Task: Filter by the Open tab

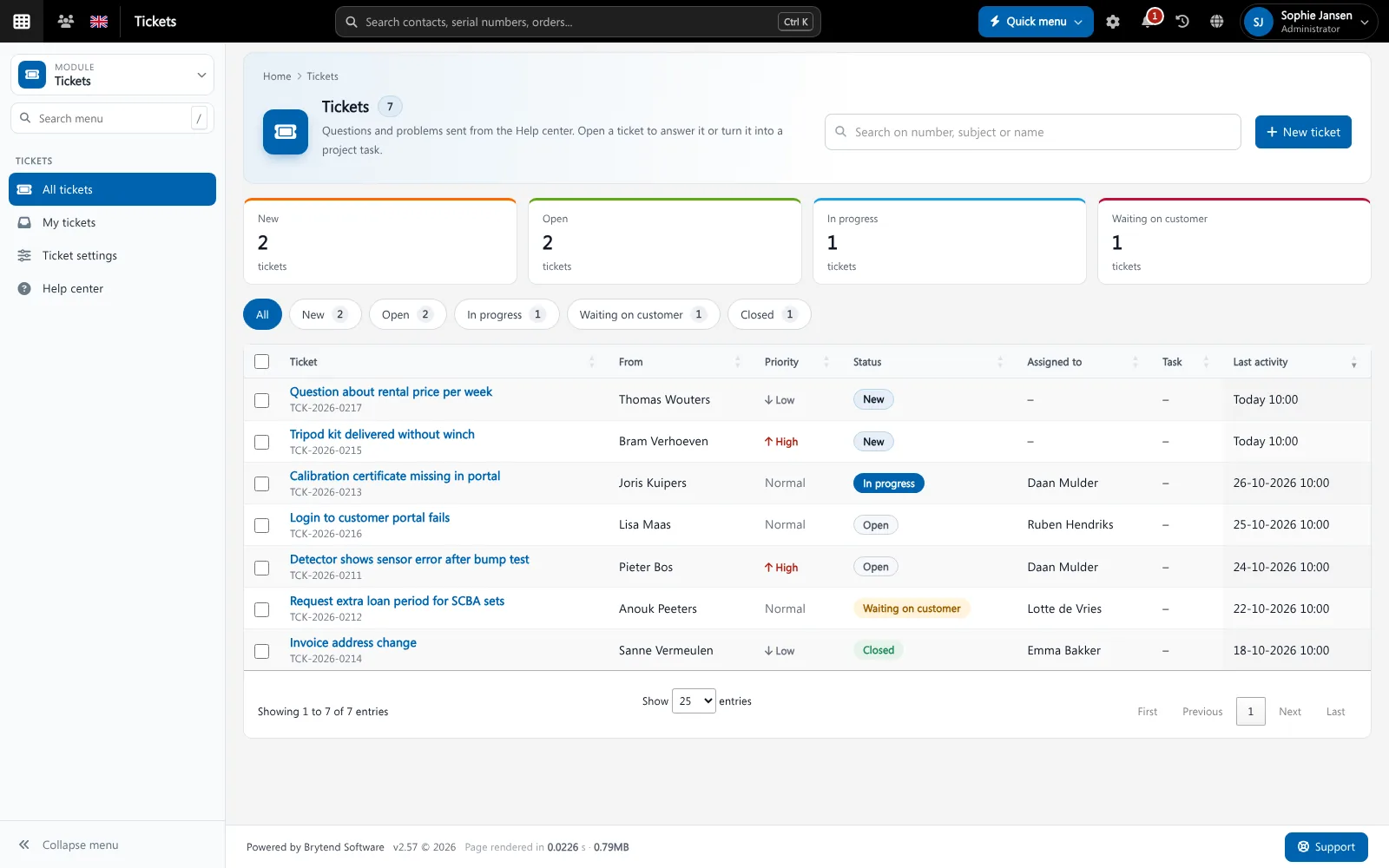Action: pyautogui.click(x=407, y=314)
